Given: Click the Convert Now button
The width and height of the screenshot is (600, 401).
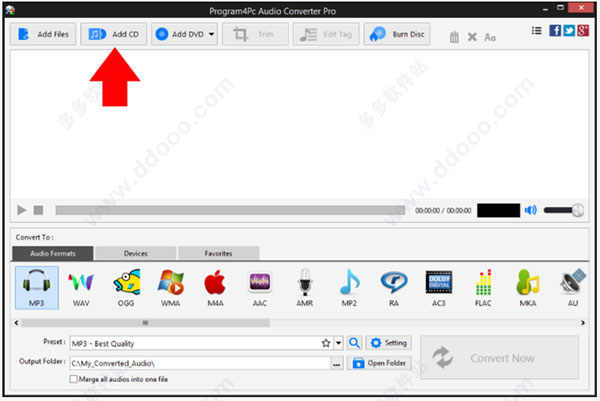Looking at the screenshot, I should [x=500, y=358].
